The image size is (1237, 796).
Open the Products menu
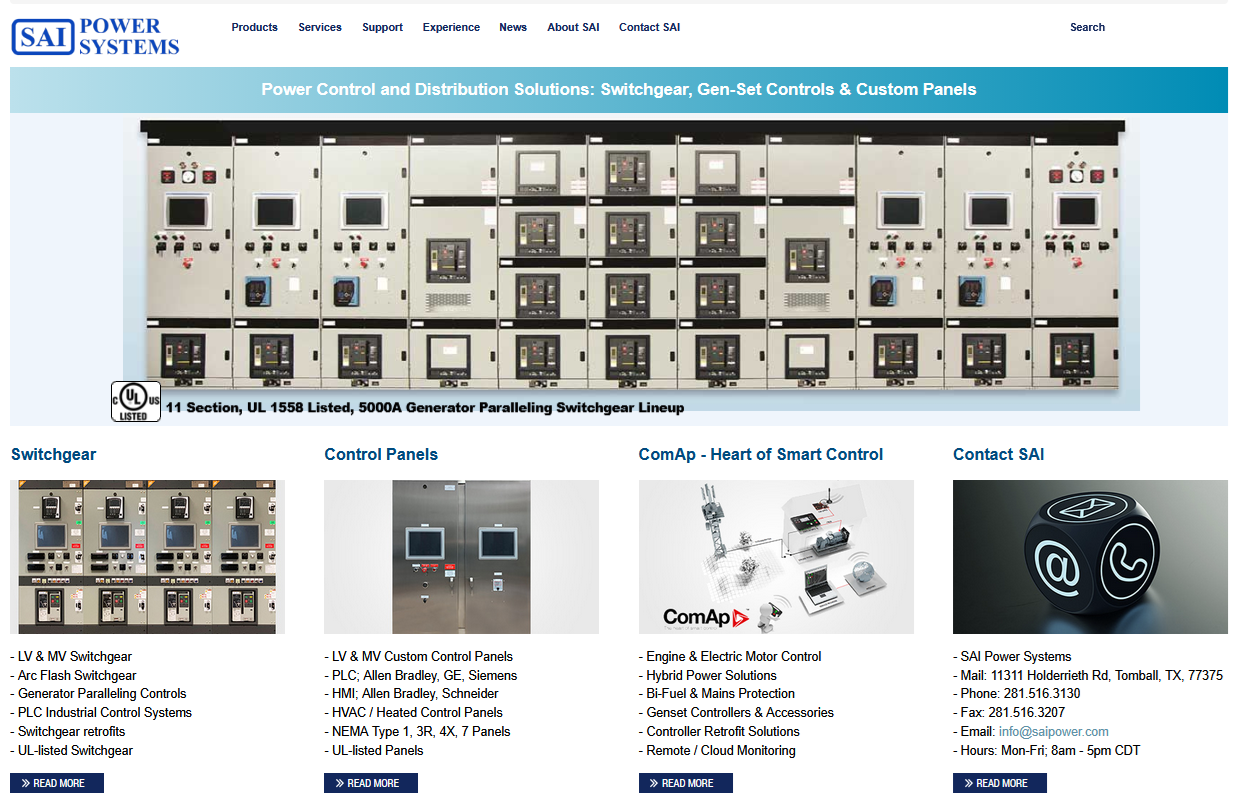pyautogui.click(x=254, y=27)
